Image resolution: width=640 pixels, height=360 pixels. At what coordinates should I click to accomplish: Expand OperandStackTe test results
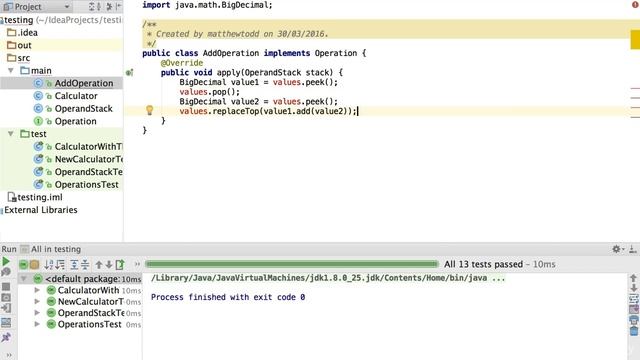pyautogui.click(x=37, y=313)
